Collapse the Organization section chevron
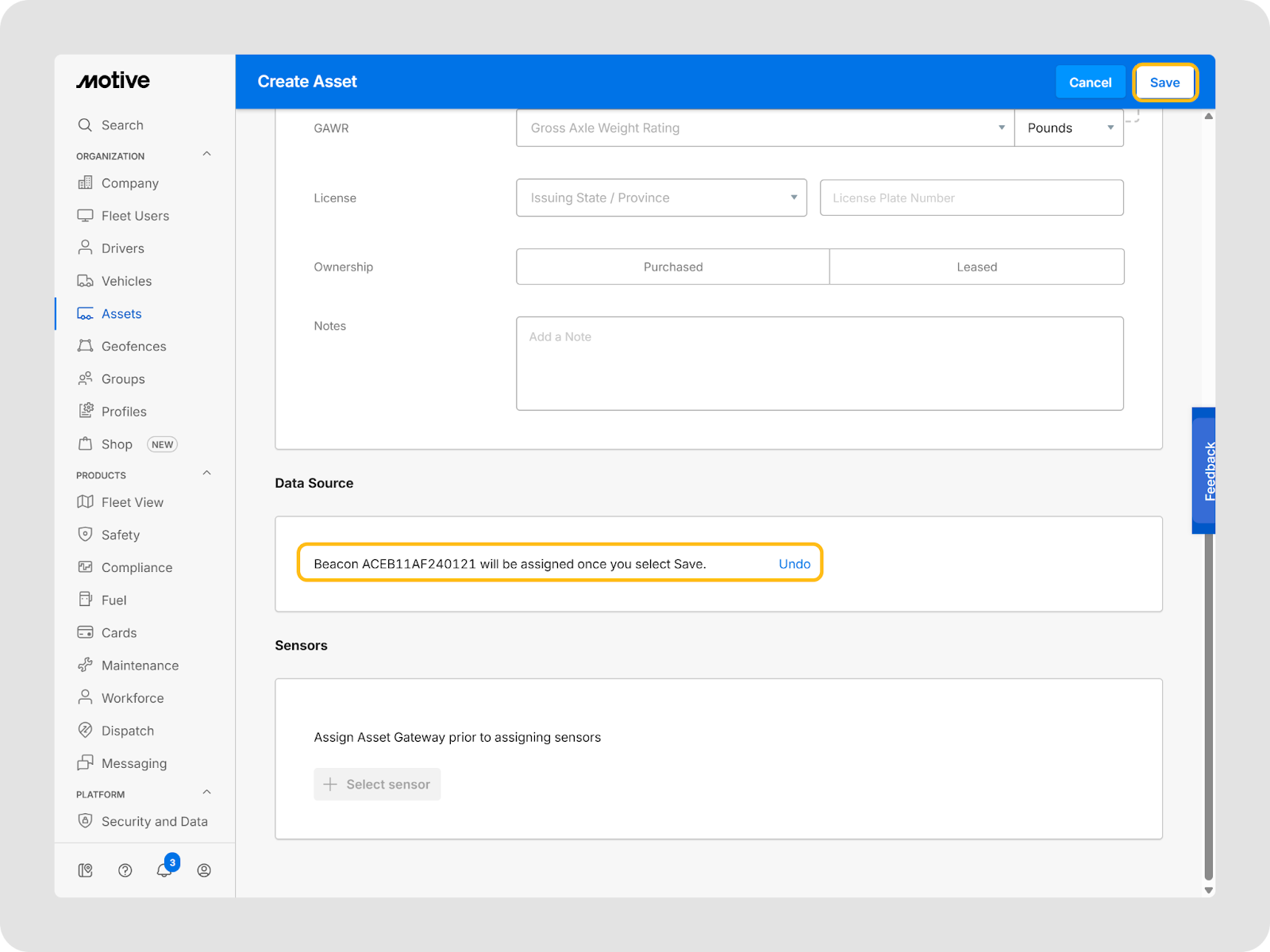 tap(206, 154)
